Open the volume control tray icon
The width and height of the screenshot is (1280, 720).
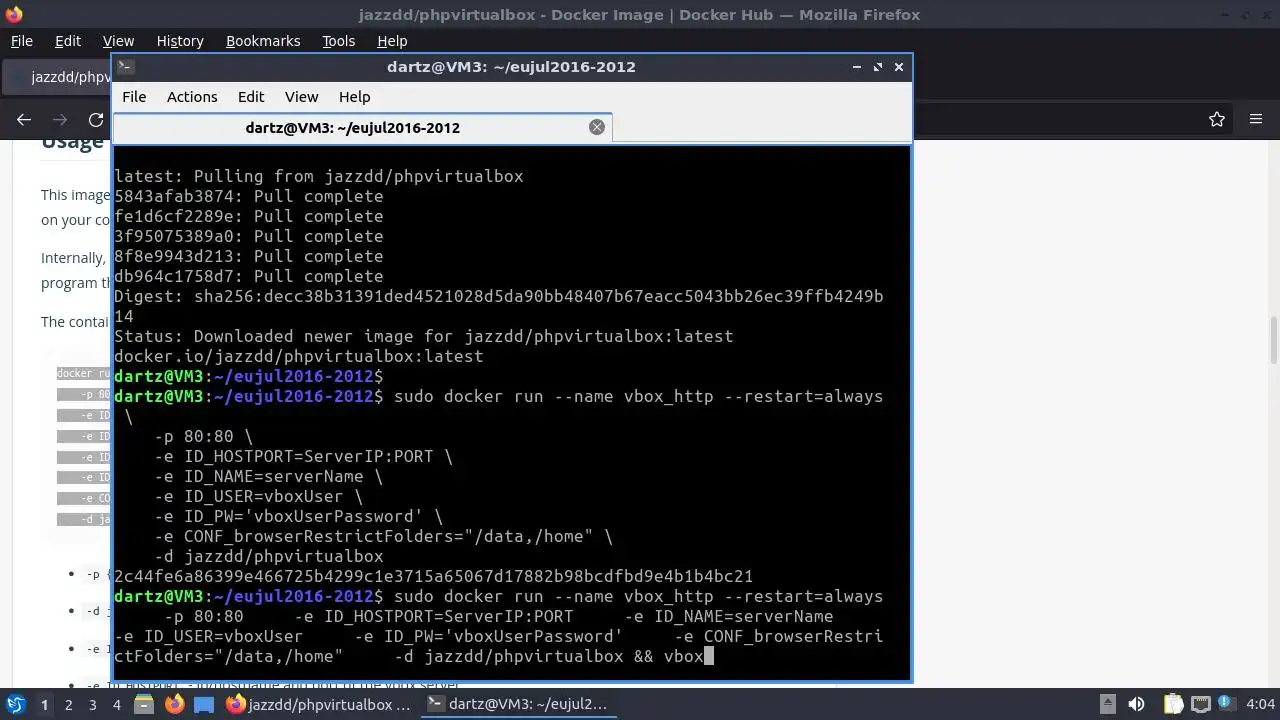1136,704
